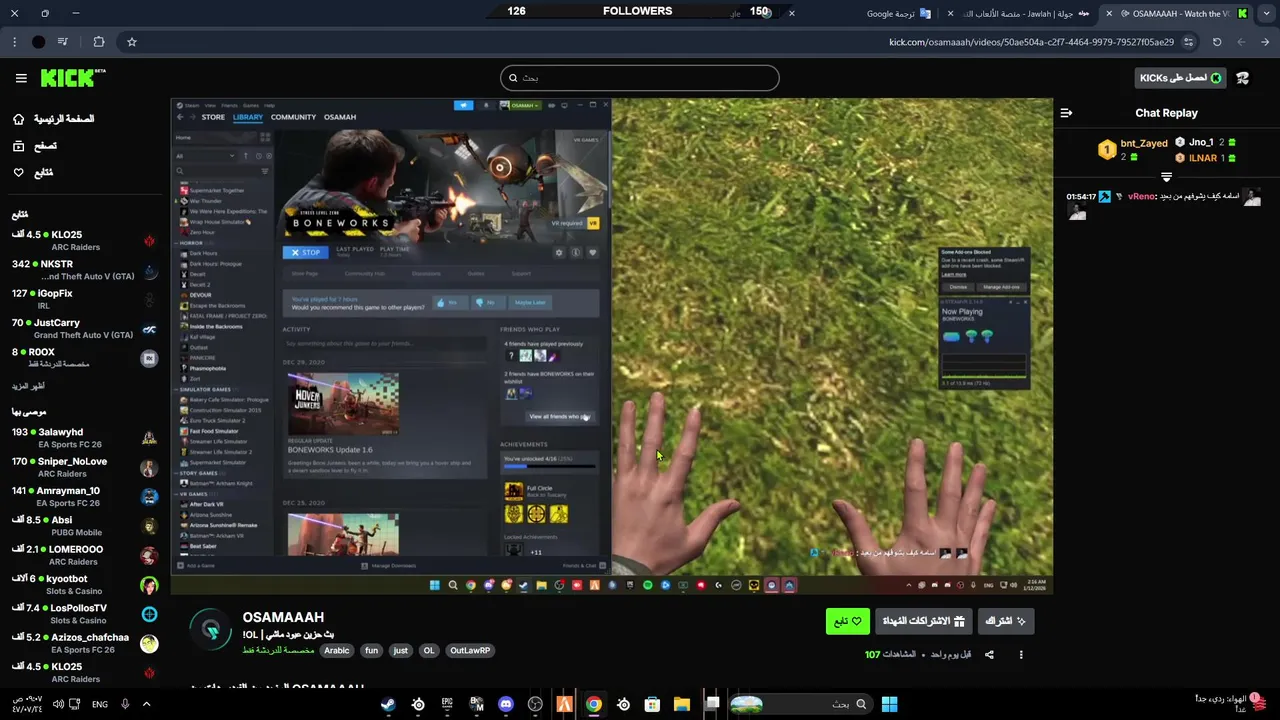The height and width of the screenshot is (720, 1280).
Task: Open Windows Start menu
Action: point(889,705)
